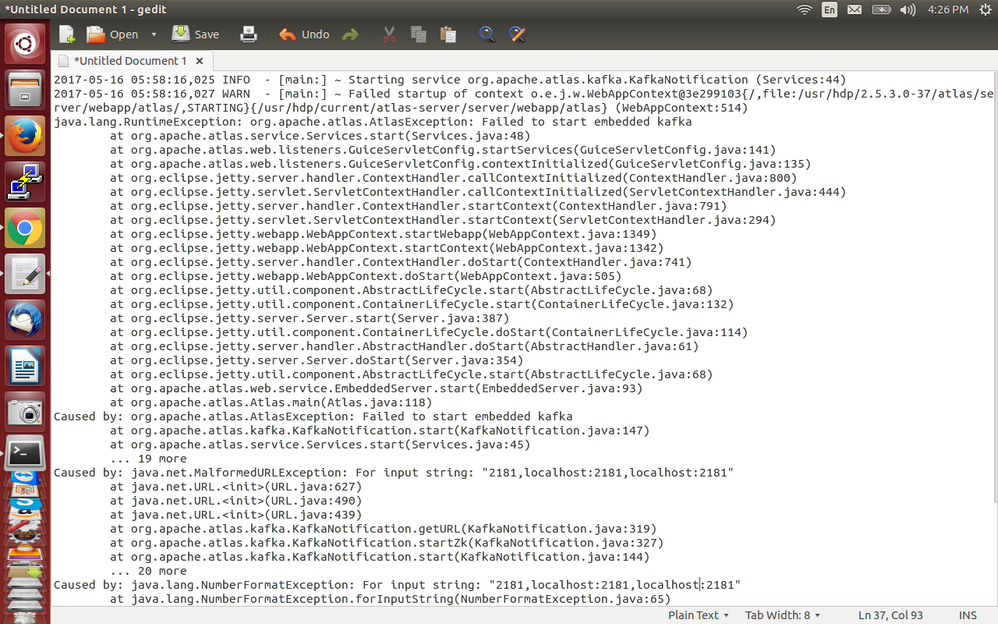Click the 'org.apache.atlas.Atlas.main(Atlas.java:118)' line

pos(271,402)
